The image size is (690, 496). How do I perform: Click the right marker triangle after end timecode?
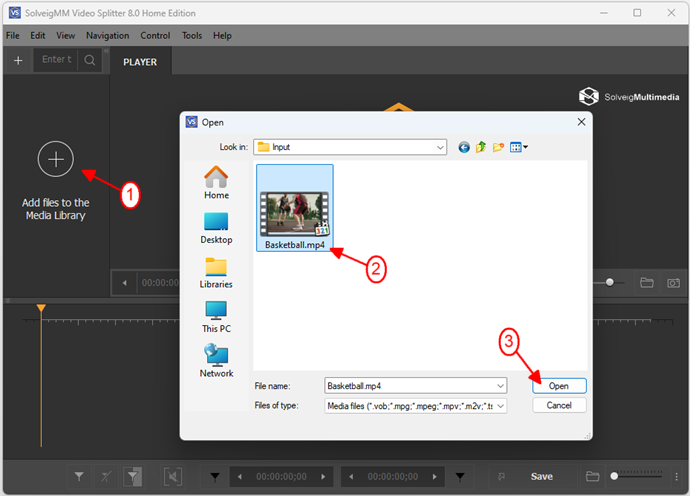click(460, 476)
